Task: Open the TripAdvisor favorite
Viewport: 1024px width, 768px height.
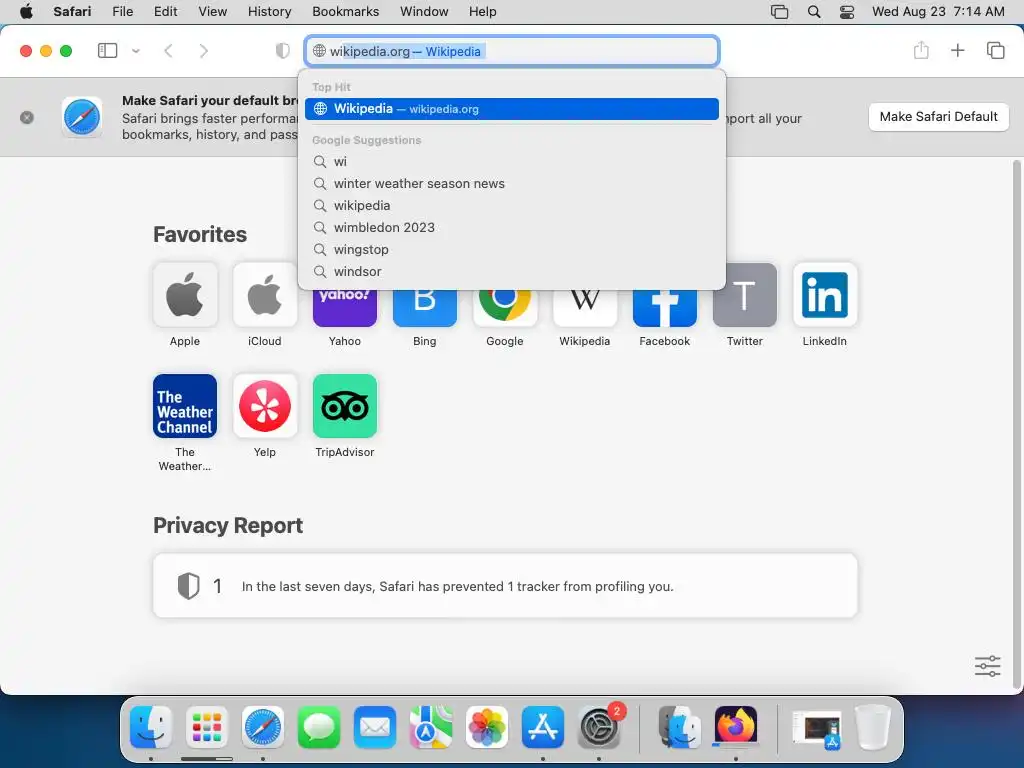Action: (345, 406)
